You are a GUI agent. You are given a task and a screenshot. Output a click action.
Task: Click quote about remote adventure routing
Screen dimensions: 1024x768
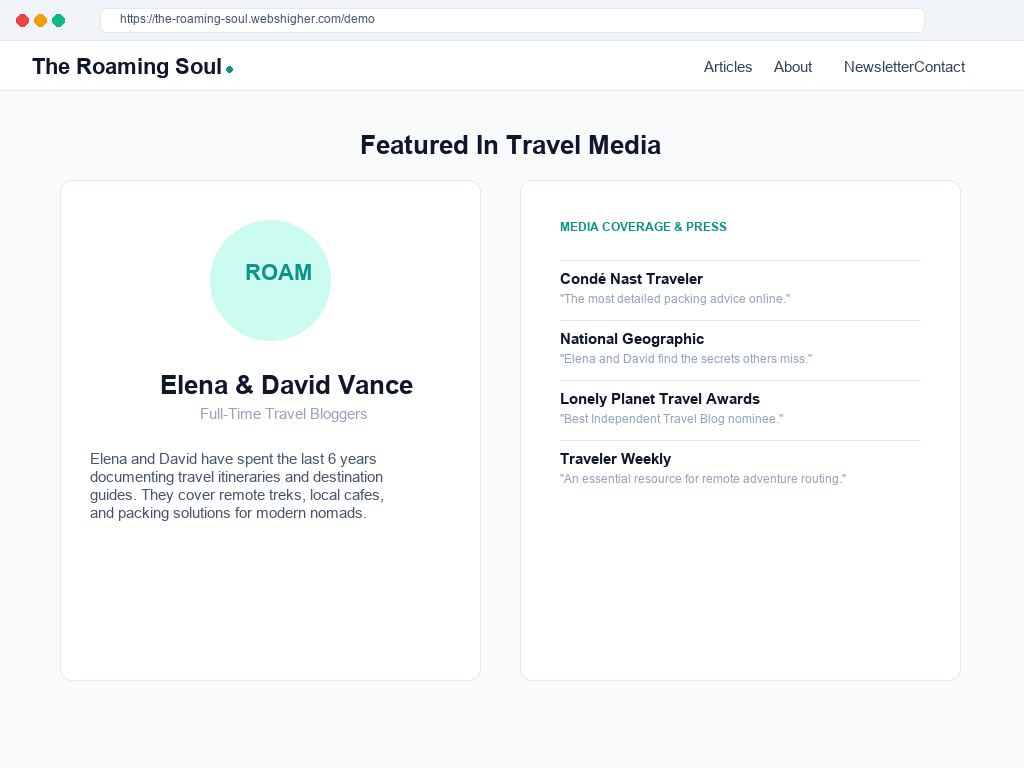pyautogui.click(x=703, y=479)
